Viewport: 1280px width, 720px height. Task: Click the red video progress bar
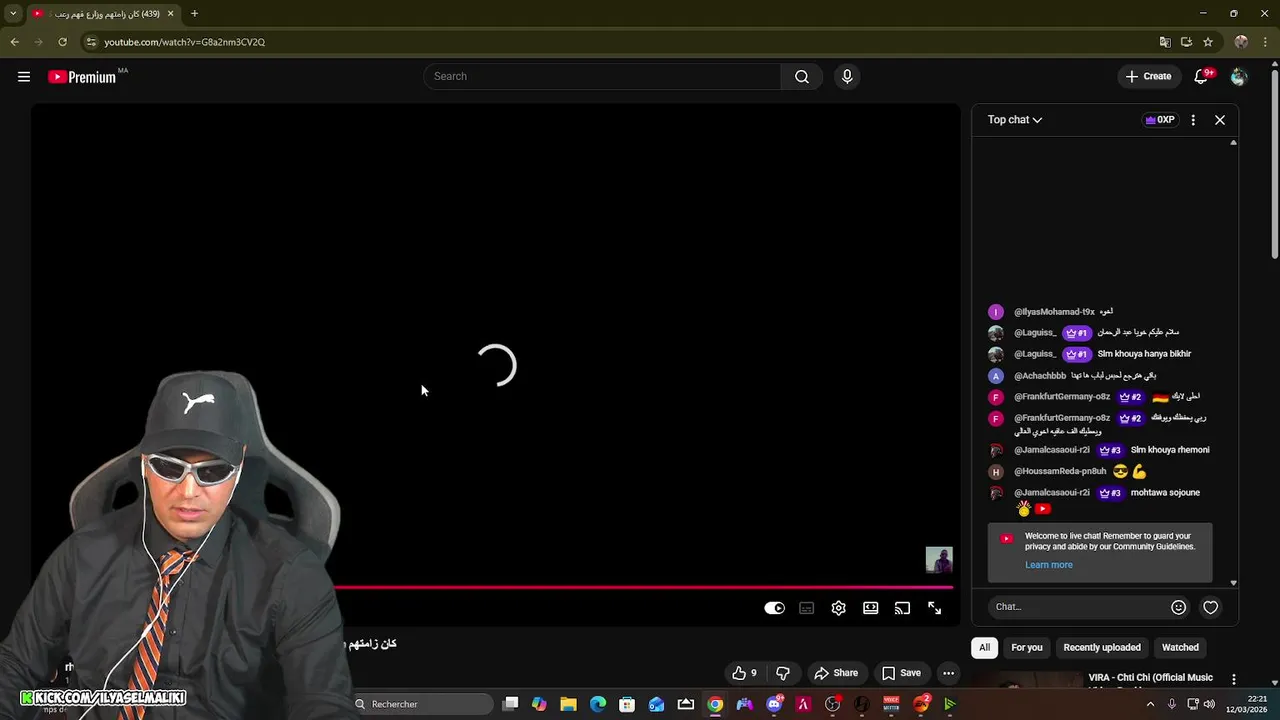(x=643, y=587)
